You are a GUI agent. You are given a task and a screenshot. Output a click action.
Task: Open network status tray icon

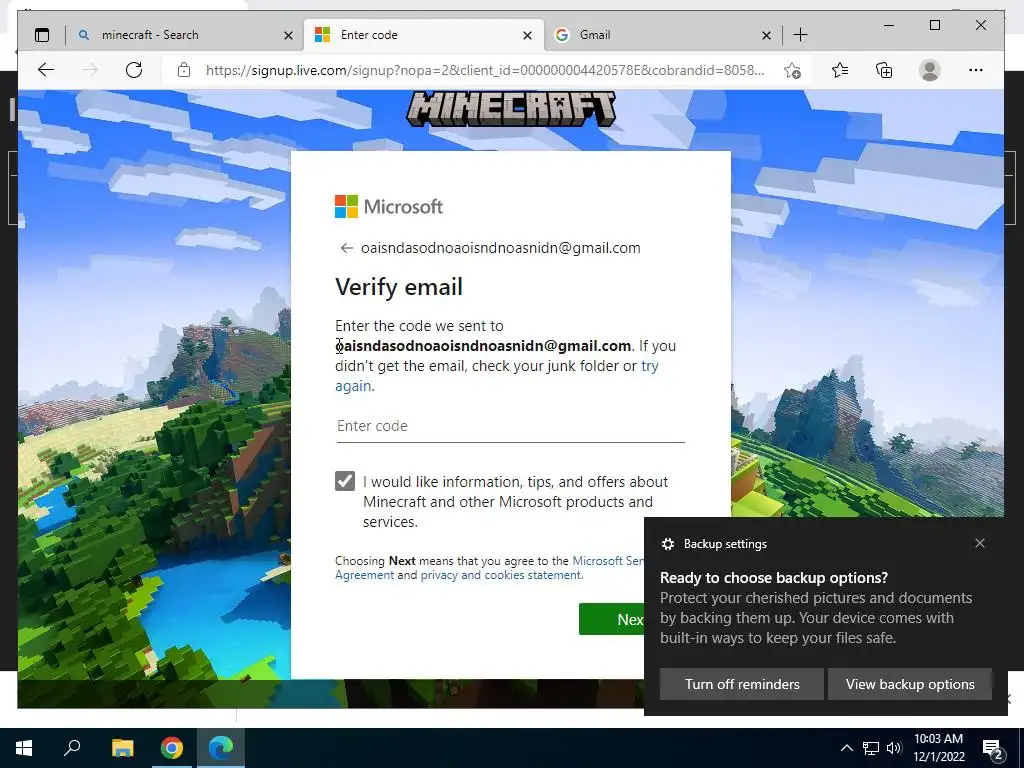871,748
